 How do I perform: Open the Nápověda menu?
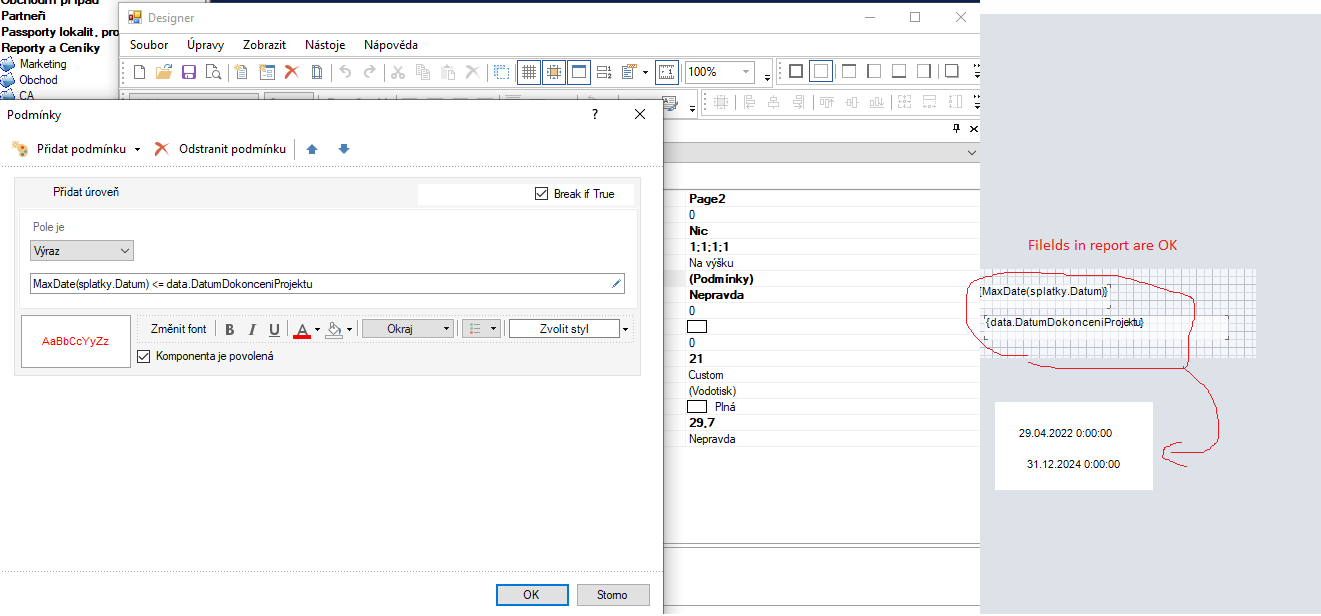[x=391, y=45]
